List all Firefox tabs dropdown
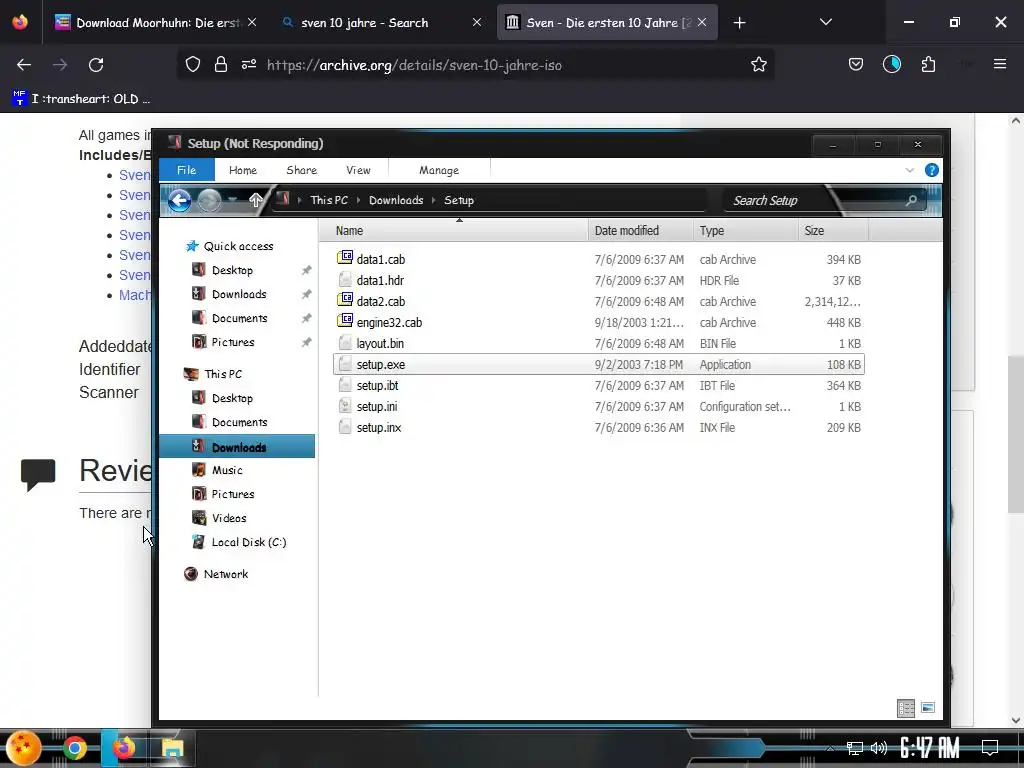1024x768 pixels. [x=825, y=22]
